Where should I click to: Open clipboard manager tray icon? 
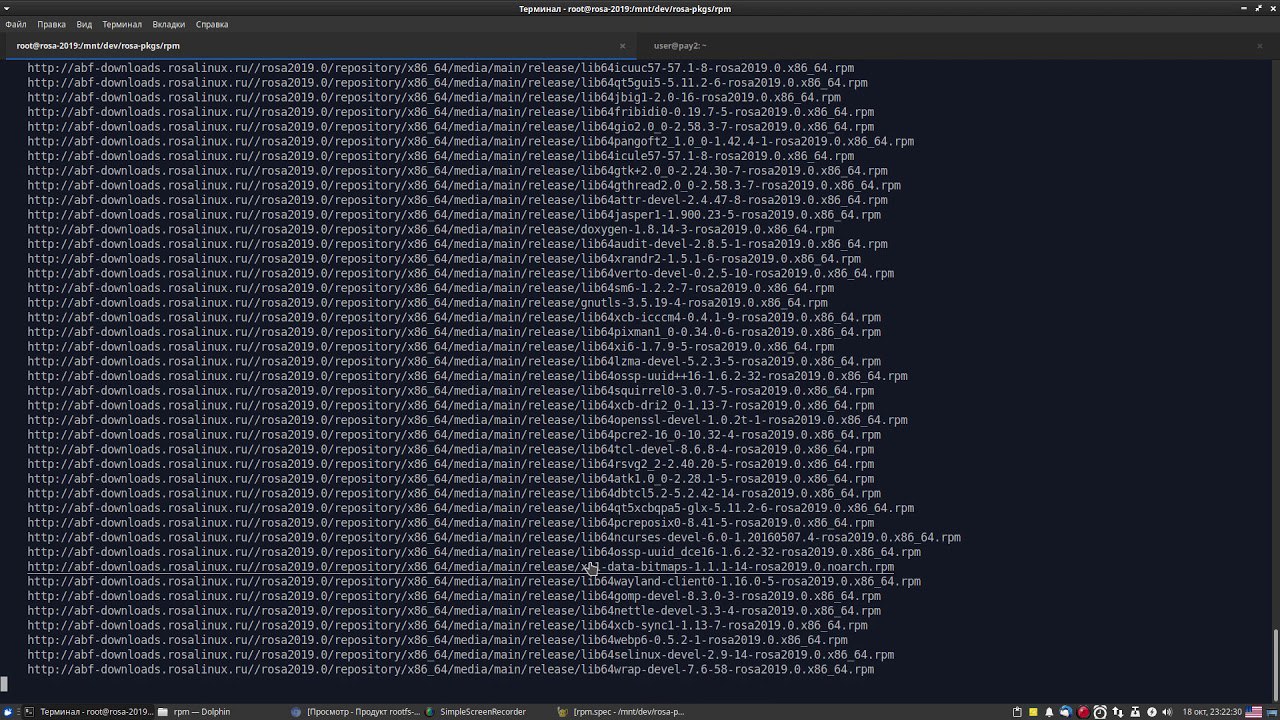(x=1017, y=712)
